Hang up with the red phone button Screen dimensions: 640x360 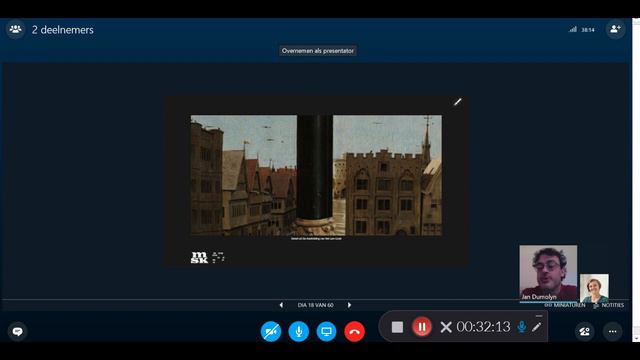click(354, 331)
